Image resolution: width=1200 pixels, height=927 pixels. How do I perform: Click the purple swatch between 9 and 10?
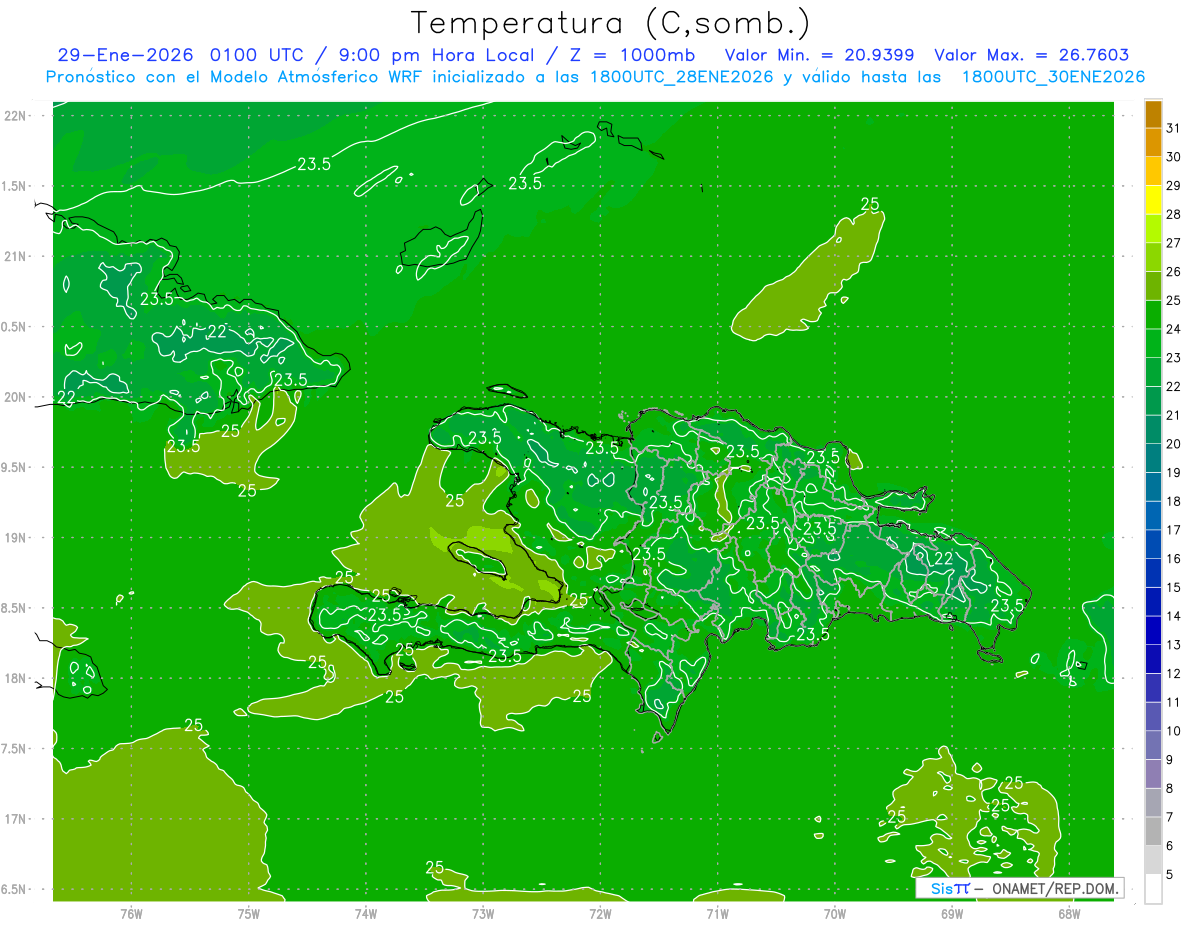point(1153,746)
